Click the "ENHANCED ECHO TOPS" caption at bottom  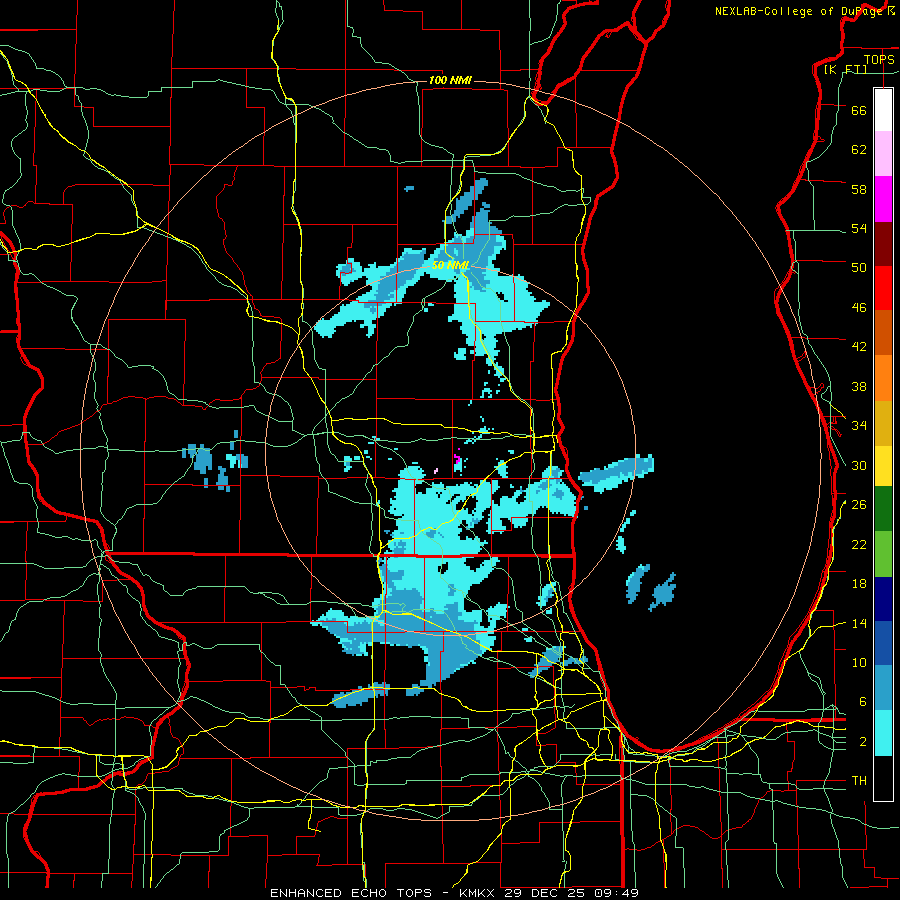click(351, 893)
